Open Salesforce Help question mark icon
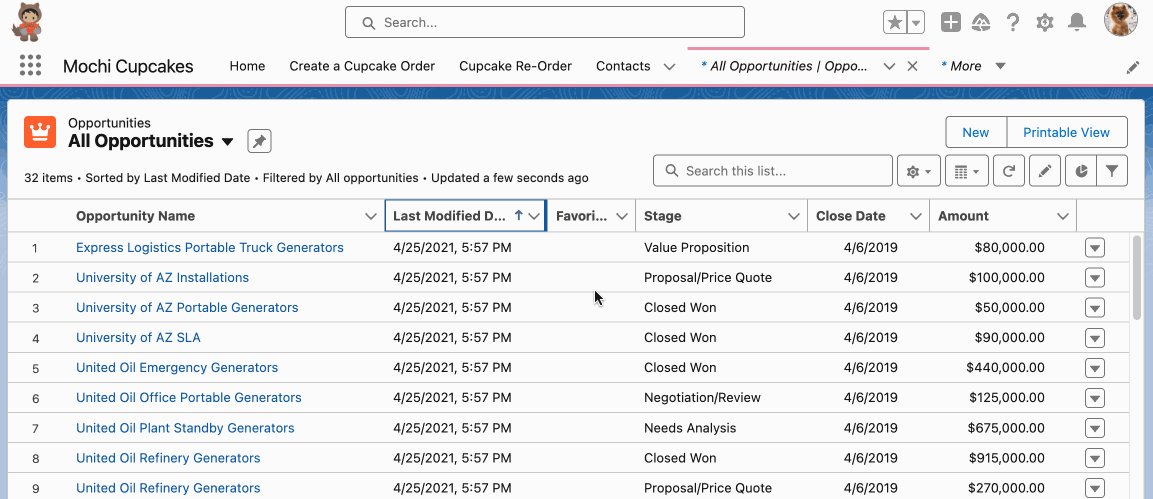Viewport: 1153px width, 499px height. click(1013, 23)
